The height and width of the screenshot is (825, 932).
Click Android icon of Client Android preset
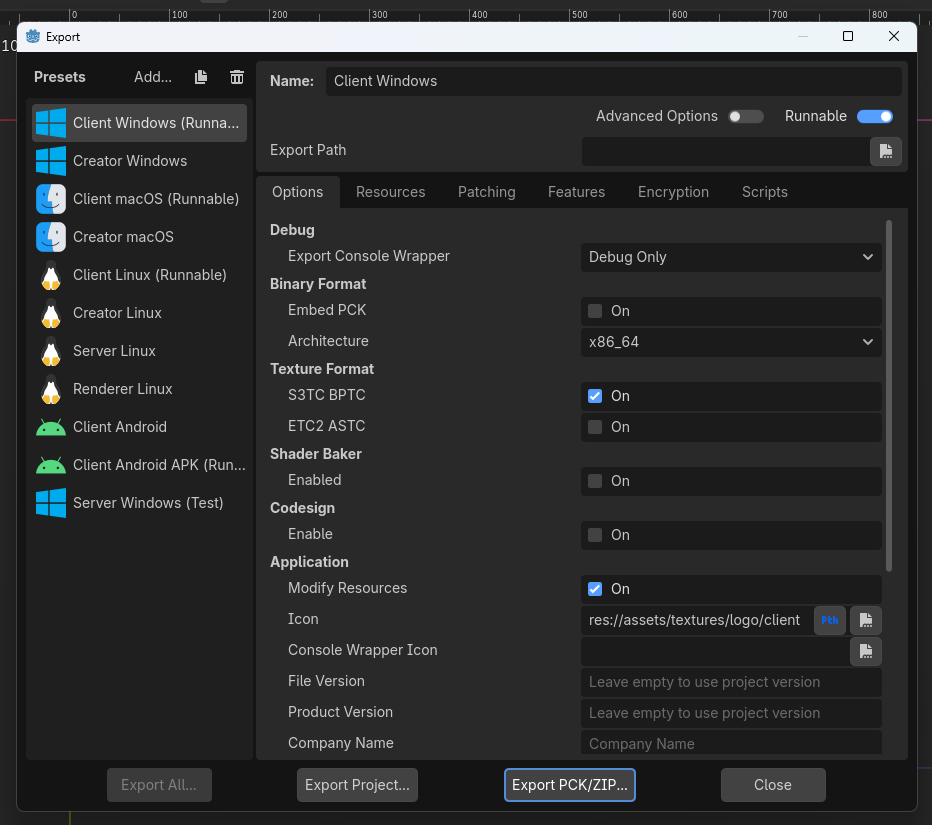click(x=51, y=427)
